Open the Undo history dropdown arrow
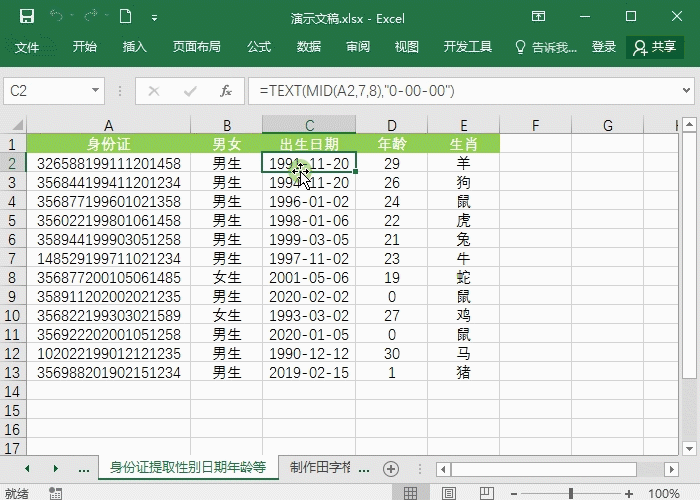This screenshot has height=500, width=700. (72, 16)
